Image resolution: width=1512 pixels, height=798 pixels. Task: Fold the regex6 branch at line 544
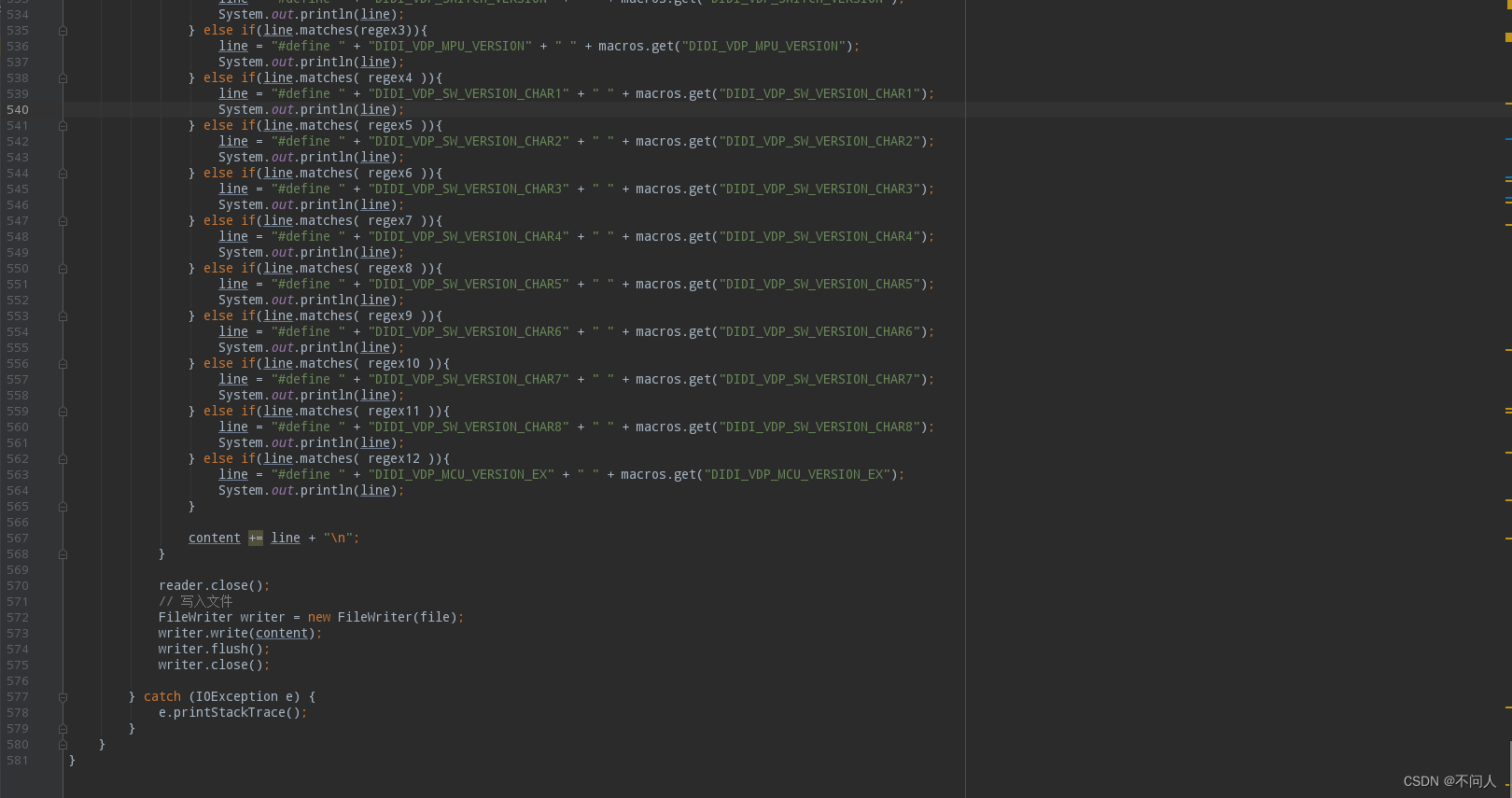[63, 174]
